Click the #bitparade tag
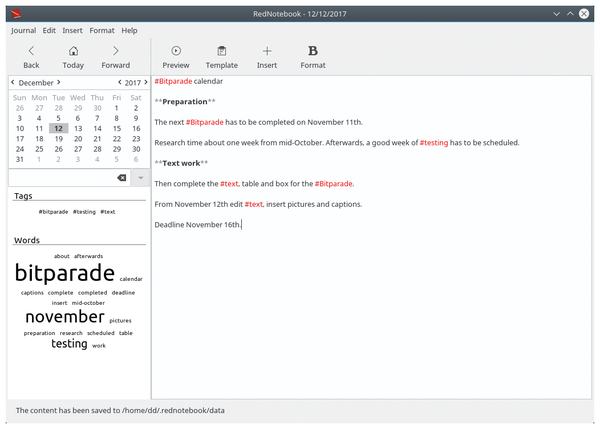The image size is (600, 429). pyautogui.click(x=53, y=212)
